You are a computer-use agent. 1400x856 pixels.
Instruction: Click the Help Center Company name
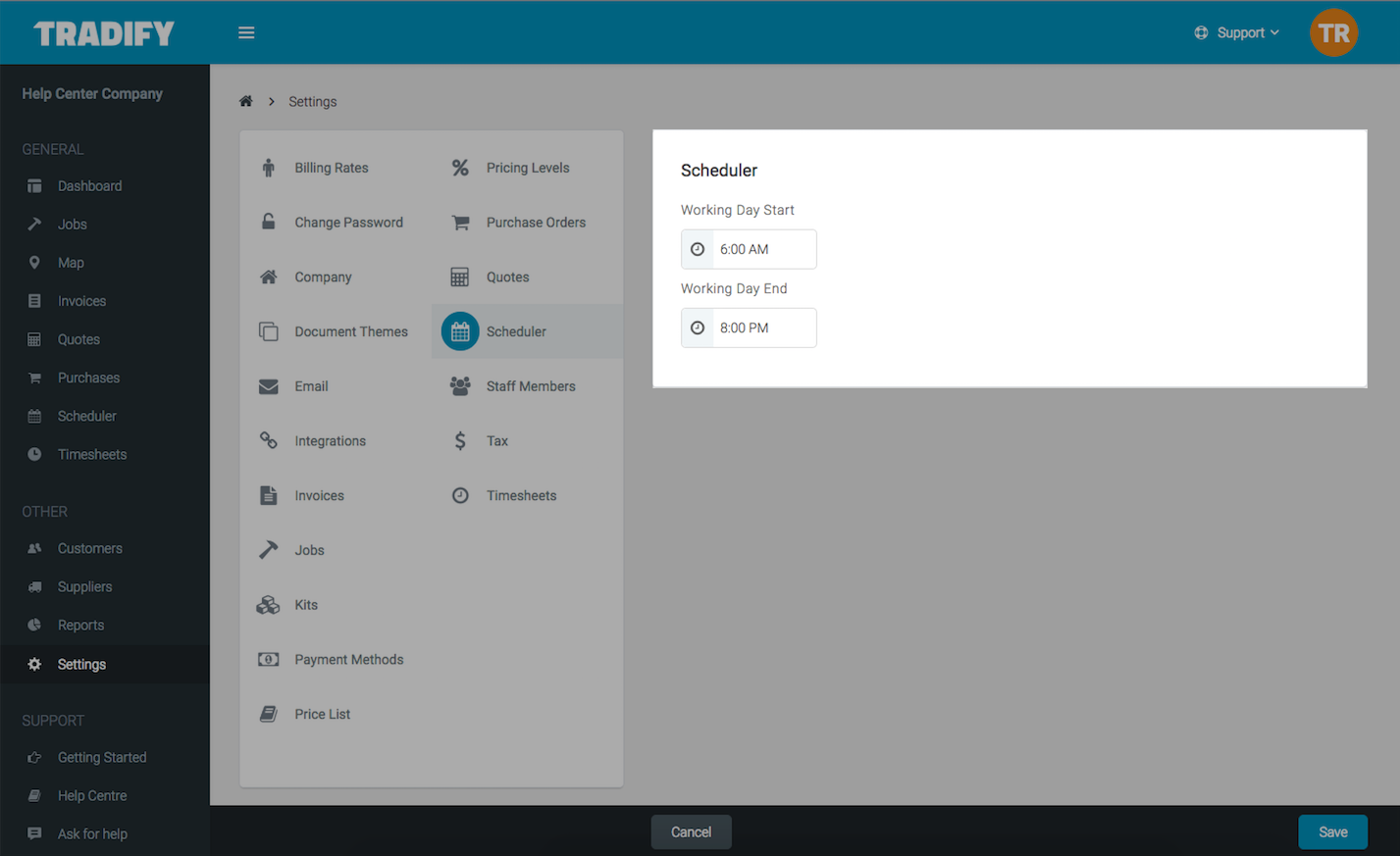click(92, 94)
